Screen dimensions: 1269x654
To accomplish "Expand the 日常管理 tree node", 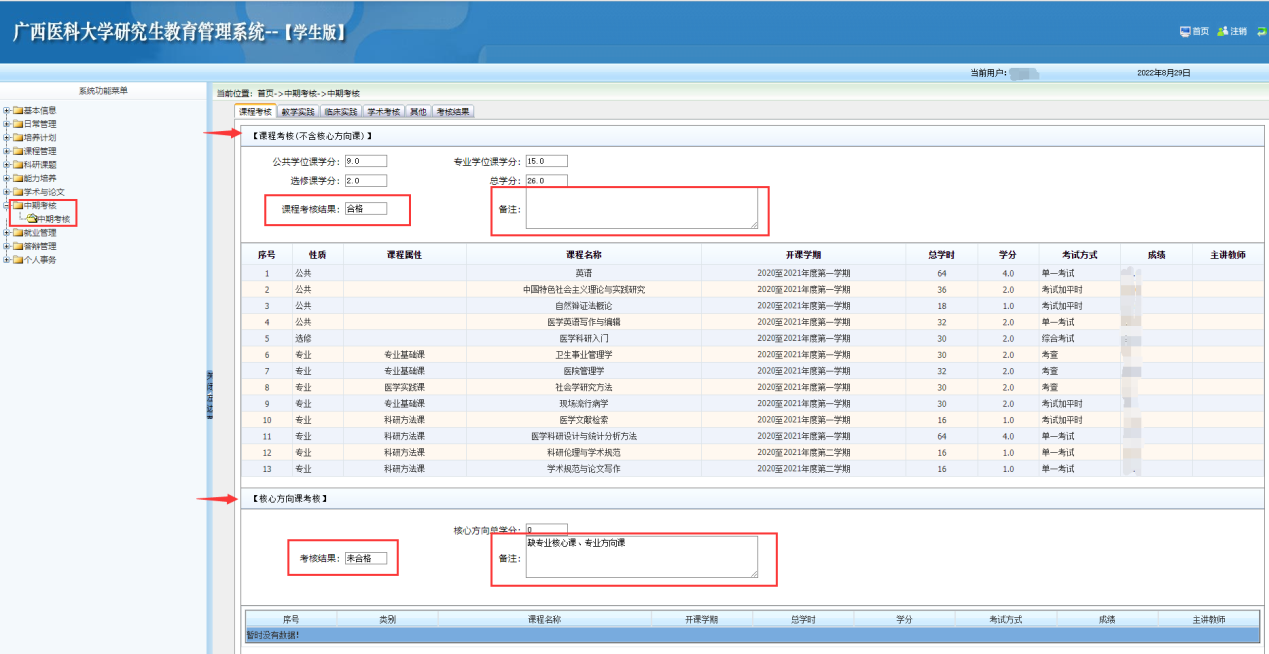I will (7, 124).
